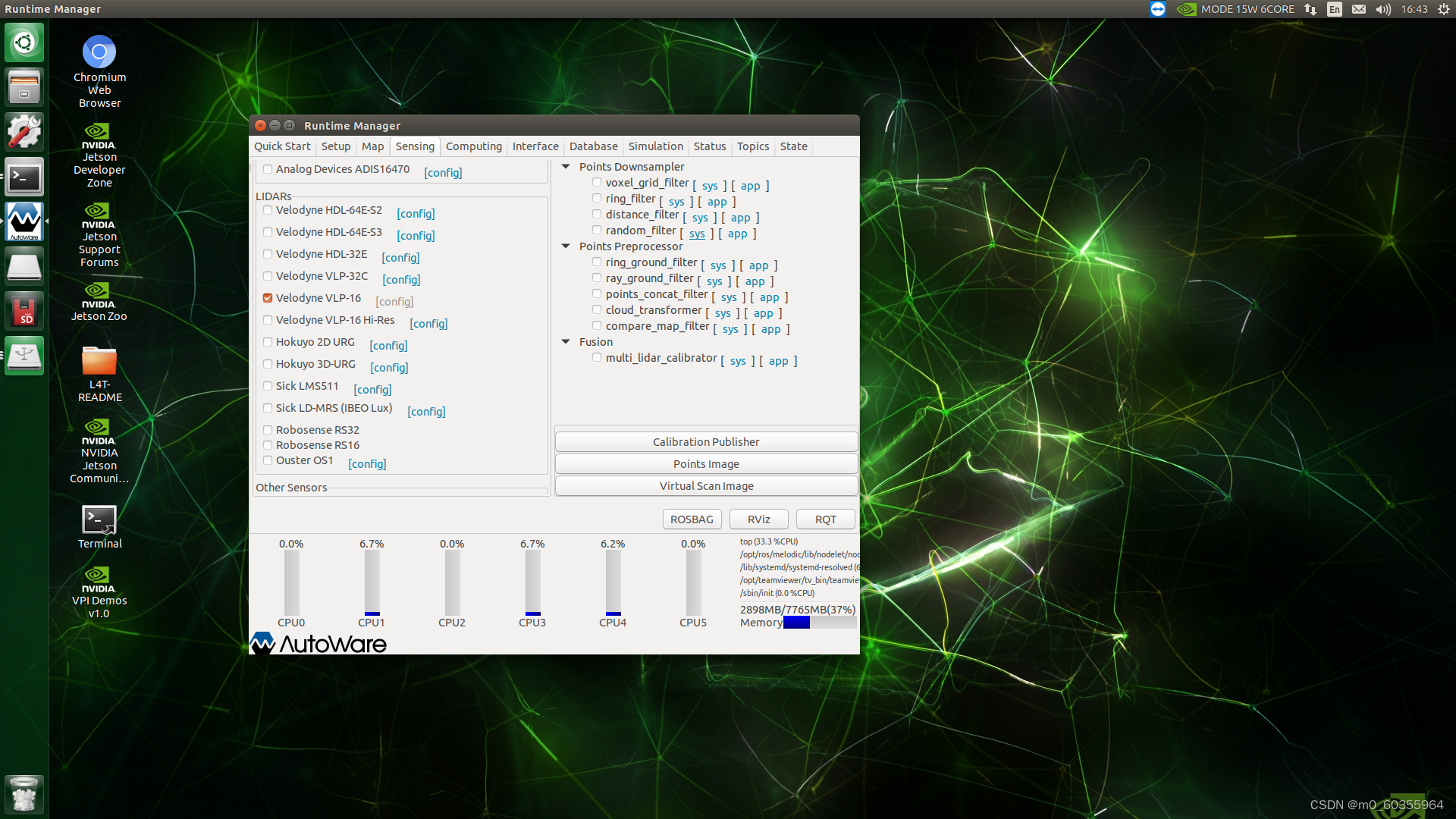Uncheck the Velodyne VLP-16 checkbox
Screen dimensions: 1456x819
point(268,298)
